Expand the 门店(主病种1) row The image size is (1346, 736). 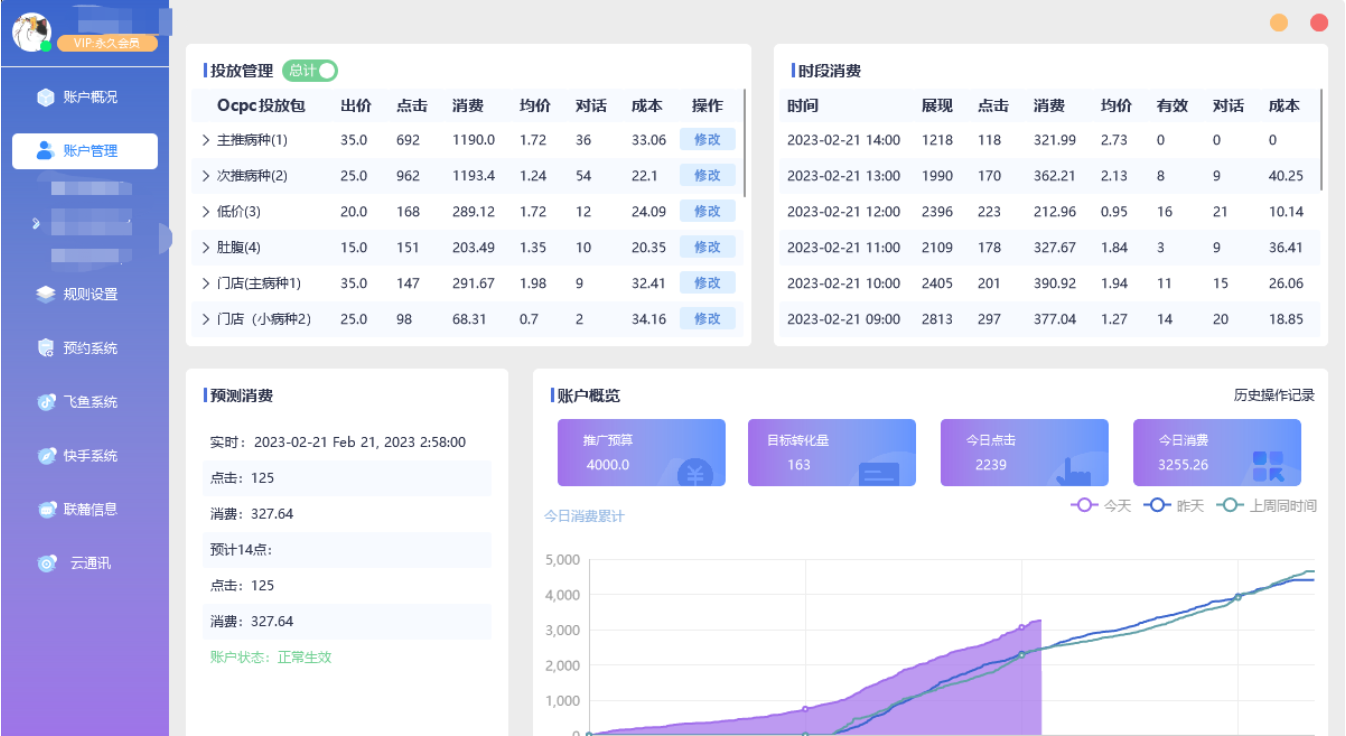click(206, 284)
